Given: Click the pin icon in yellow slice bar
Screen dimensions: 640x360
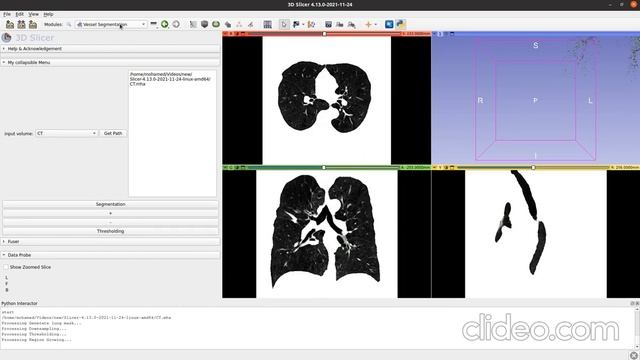Looking at the screenshot, I should pyautogui.click(x=434, y=167).
